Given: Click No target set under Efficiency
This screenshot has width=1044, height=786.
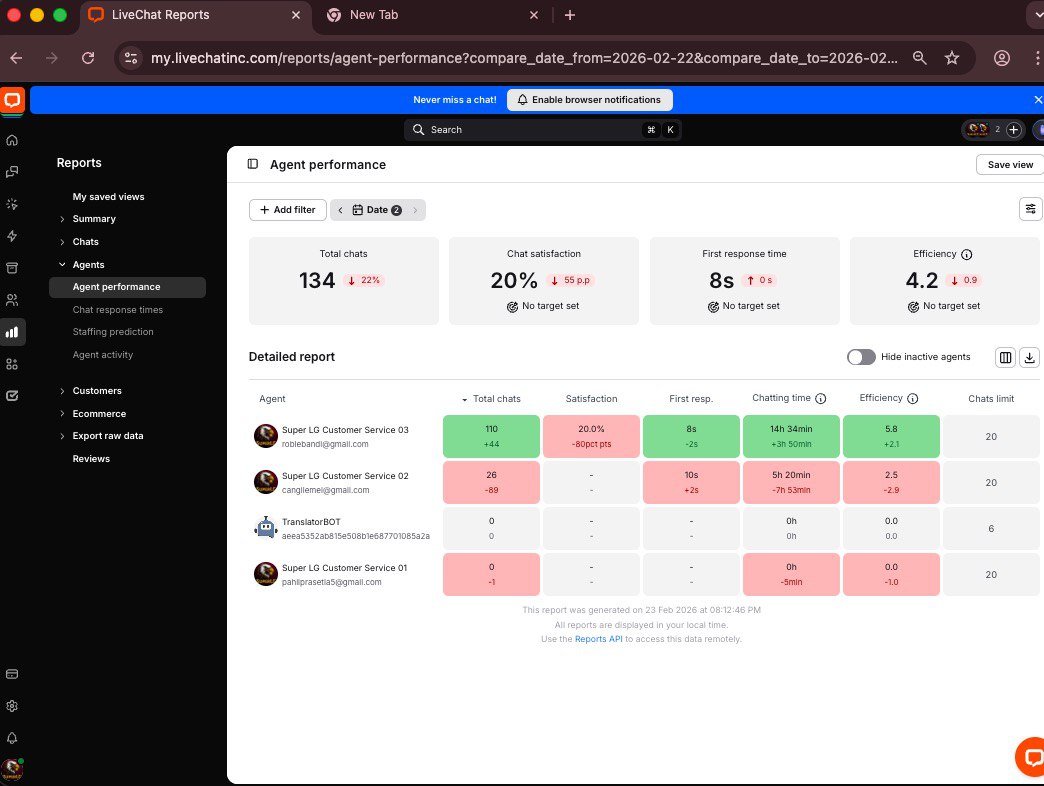Looking at the screenshot, I should coord(944,306).
